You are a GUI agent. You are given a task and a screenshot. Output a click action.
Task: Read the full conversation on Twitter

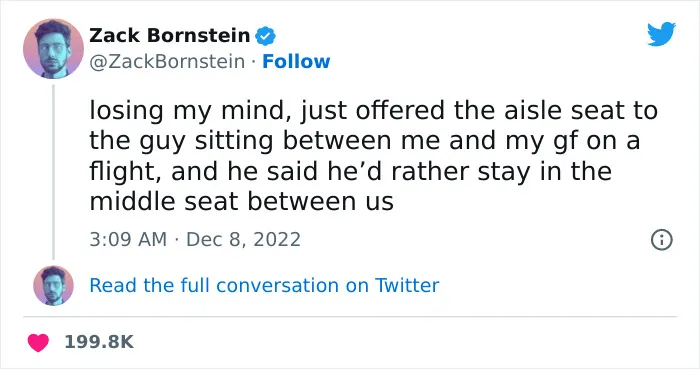coord(264,286)
